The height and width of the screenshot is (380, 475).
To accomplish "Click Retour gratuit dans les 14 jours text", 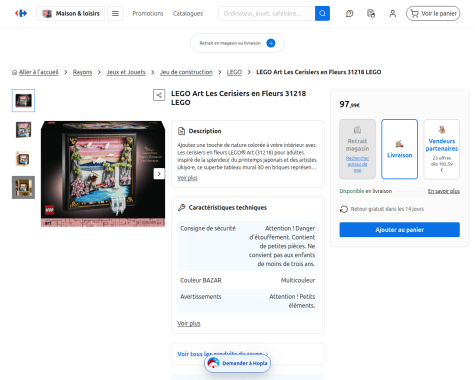I will 387,209.
